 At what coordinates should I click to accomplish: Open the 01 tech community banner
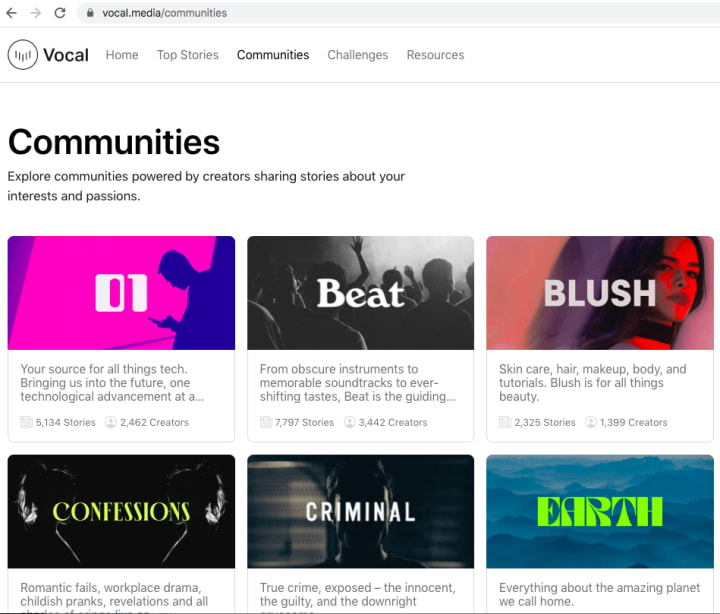coord(121,293)
